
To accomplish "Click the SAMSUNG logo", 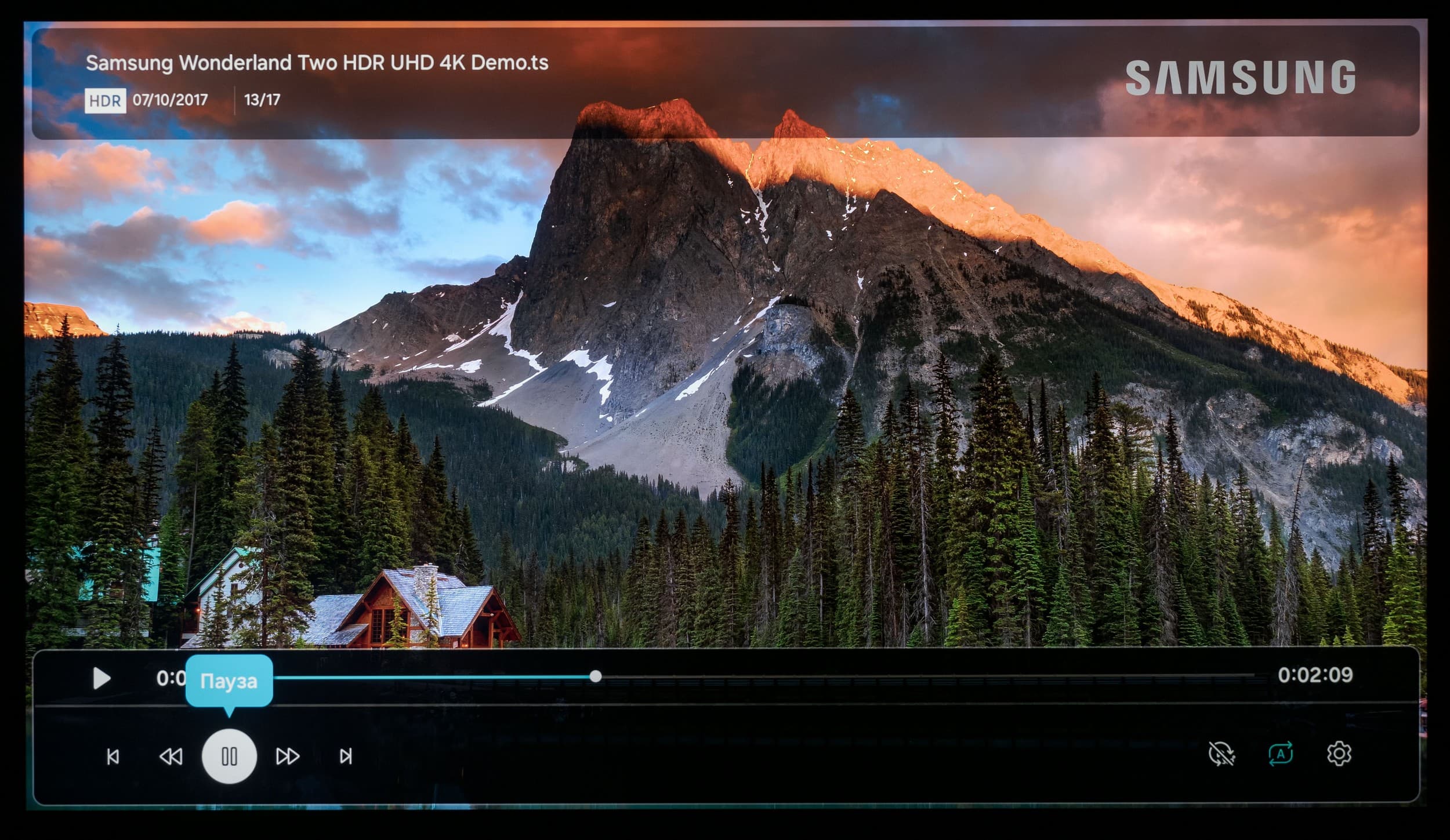I will pyautogui.click(x=1240, y=78).
